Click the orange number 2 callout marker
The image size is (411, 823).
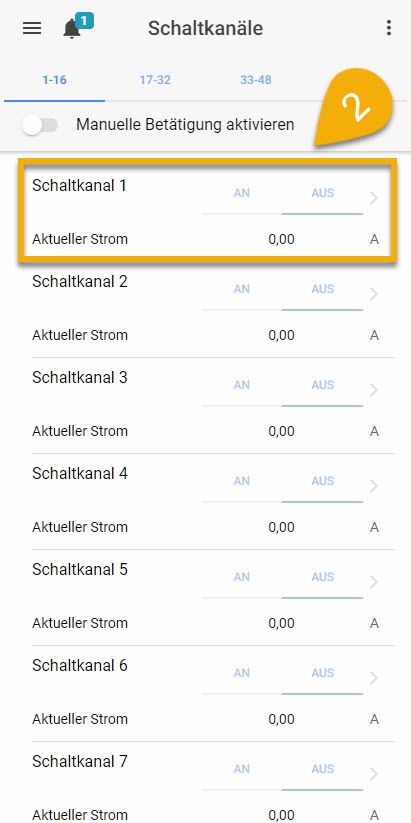(356, 107)
